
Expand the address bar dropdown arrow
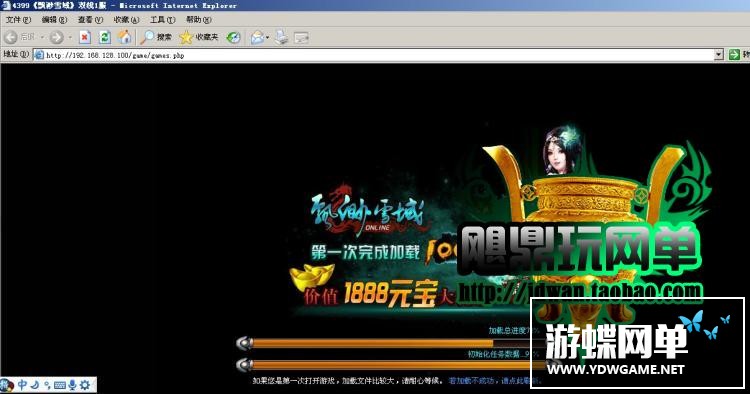tap(718, 55)
